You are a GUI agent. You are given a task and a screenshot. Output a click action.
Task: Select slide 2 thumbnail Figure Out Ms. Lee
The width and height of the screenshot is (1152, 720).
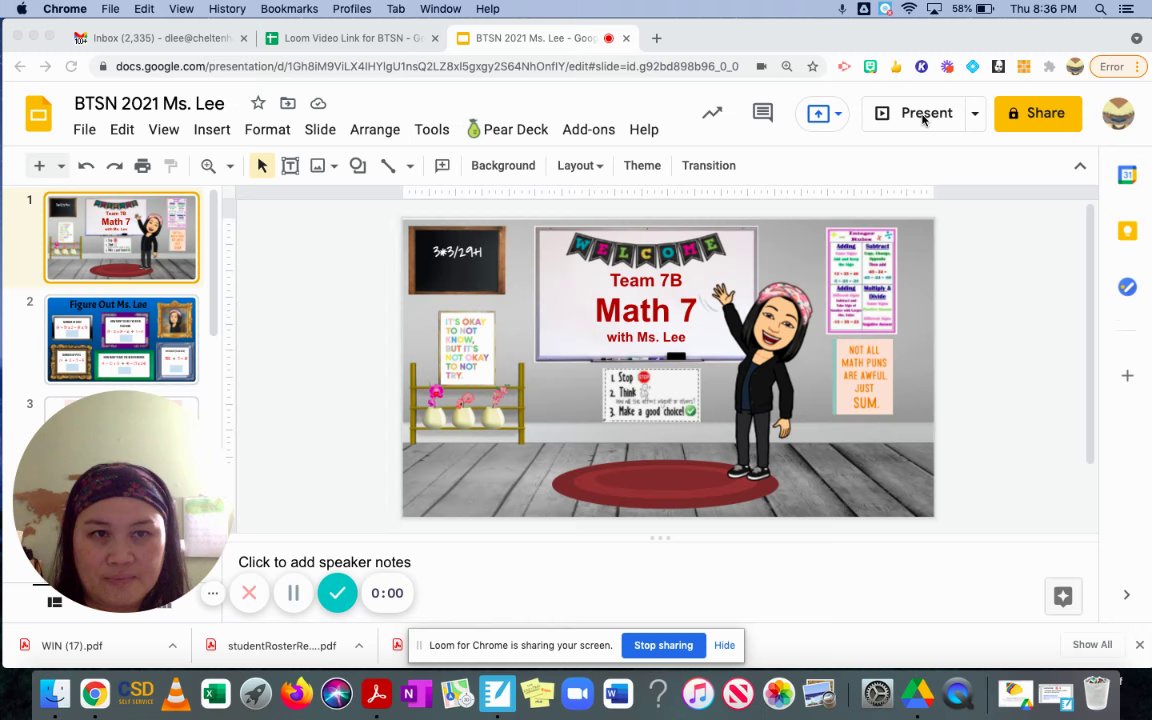pos(121,340)
